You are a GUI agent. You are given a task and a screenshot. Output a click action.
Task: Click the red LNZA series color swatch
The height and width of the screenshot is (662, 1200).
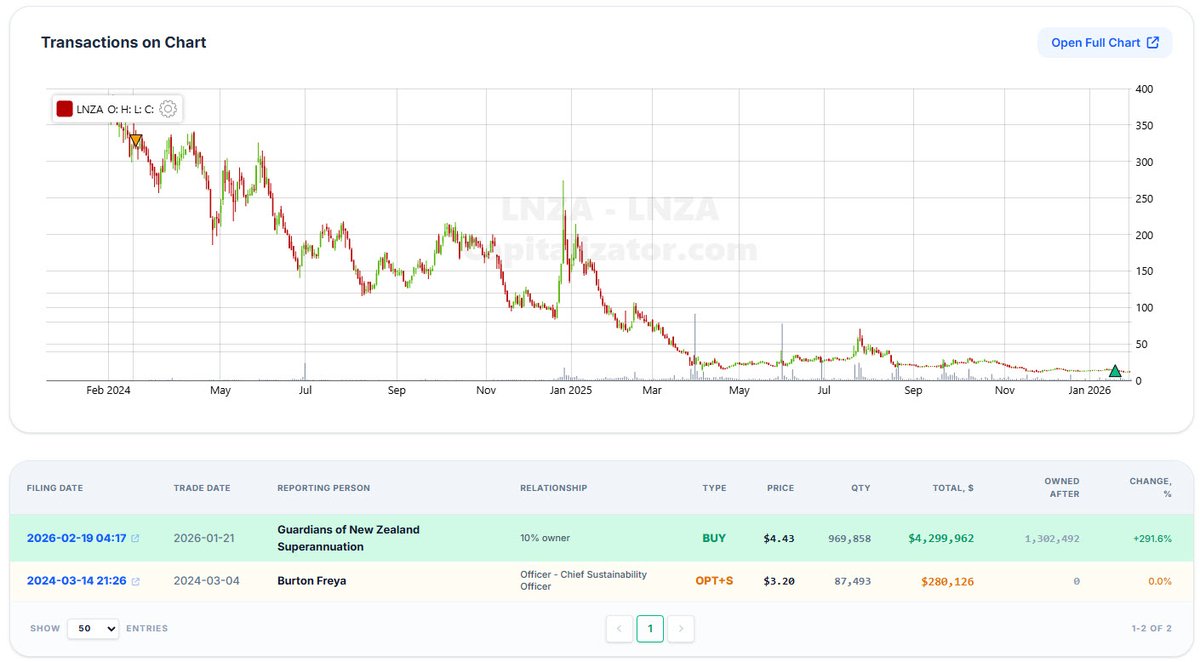[x=64, y=109]
